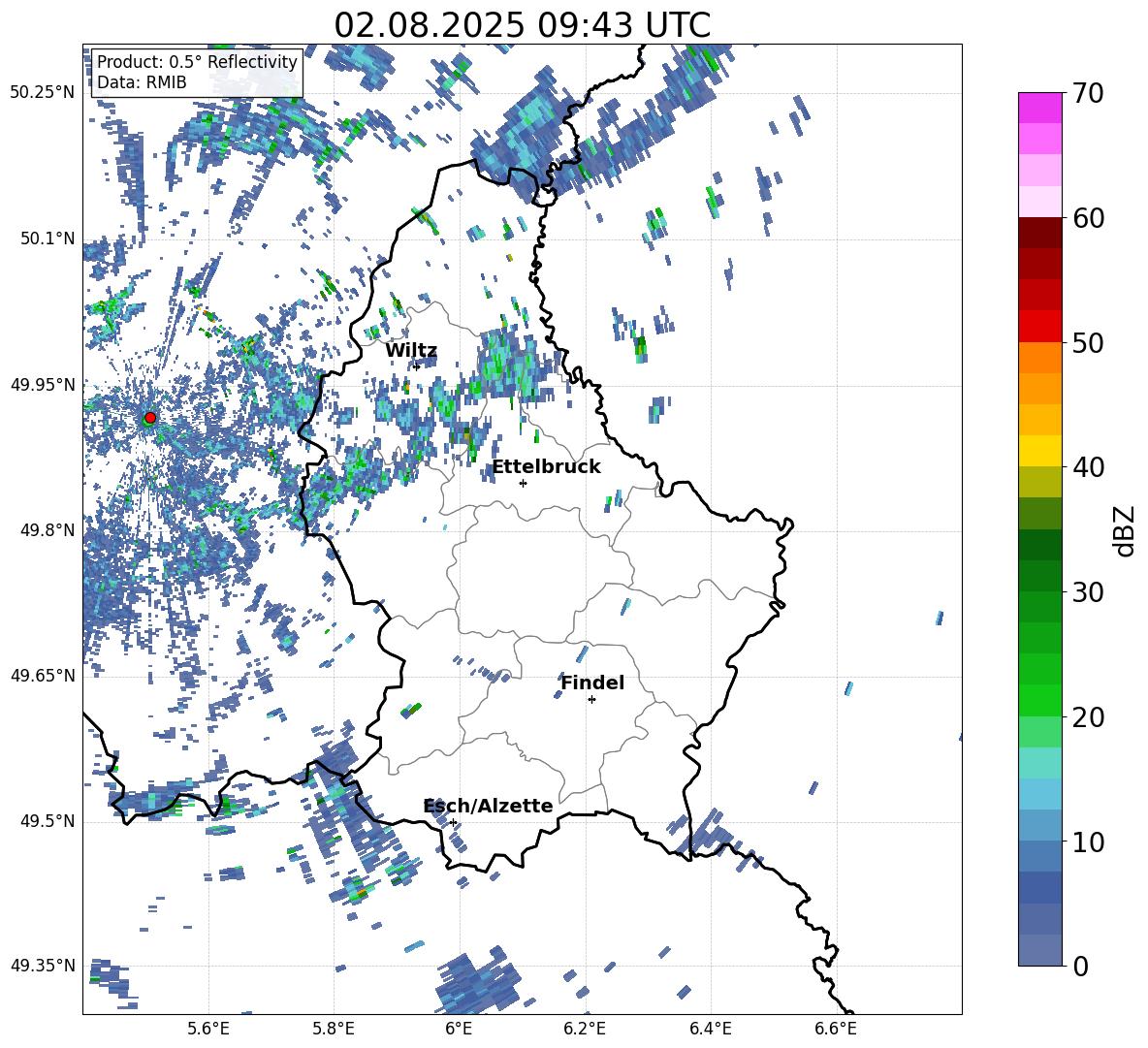Click the 50.25°N latitude label
Screen dimensions: 1148x1048
[43, 93]
